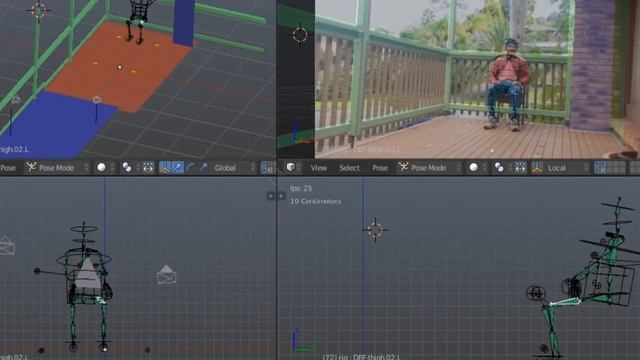
Task: Toggle the 3D manipulator axes icon in left header
Action: click(164, 168)
